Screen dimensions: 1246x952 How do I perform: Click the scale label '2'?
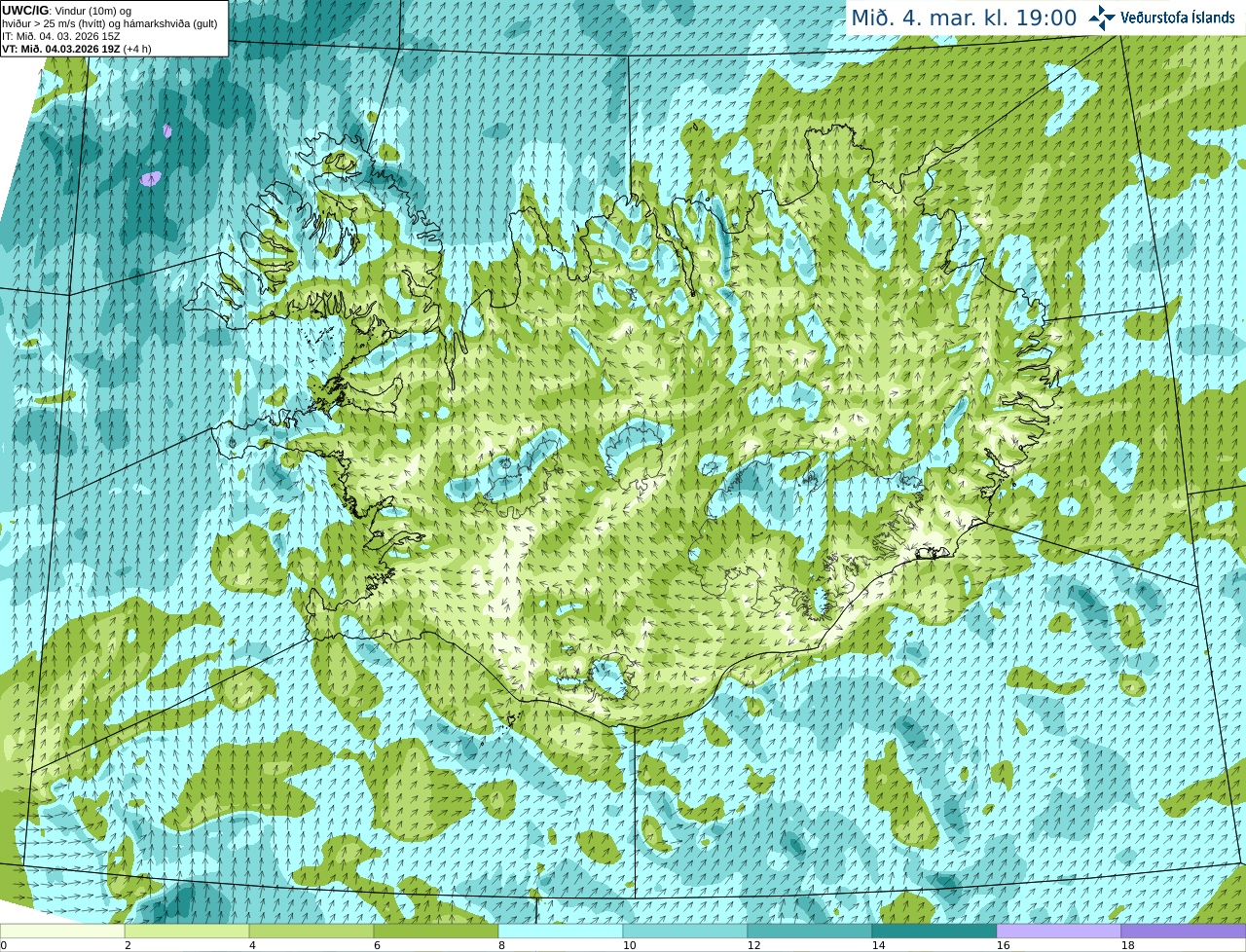[x=128, y=945]
